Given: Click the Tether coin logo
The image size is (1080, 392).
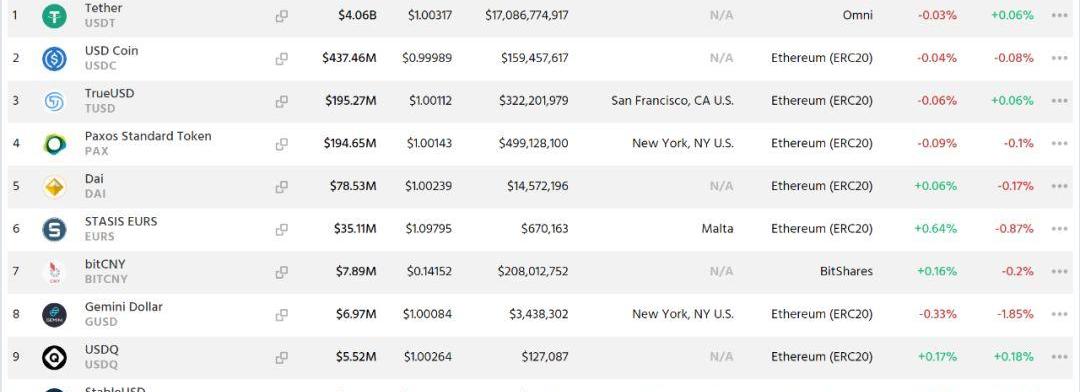Looking at the screenshot, I should coord(54,16).
